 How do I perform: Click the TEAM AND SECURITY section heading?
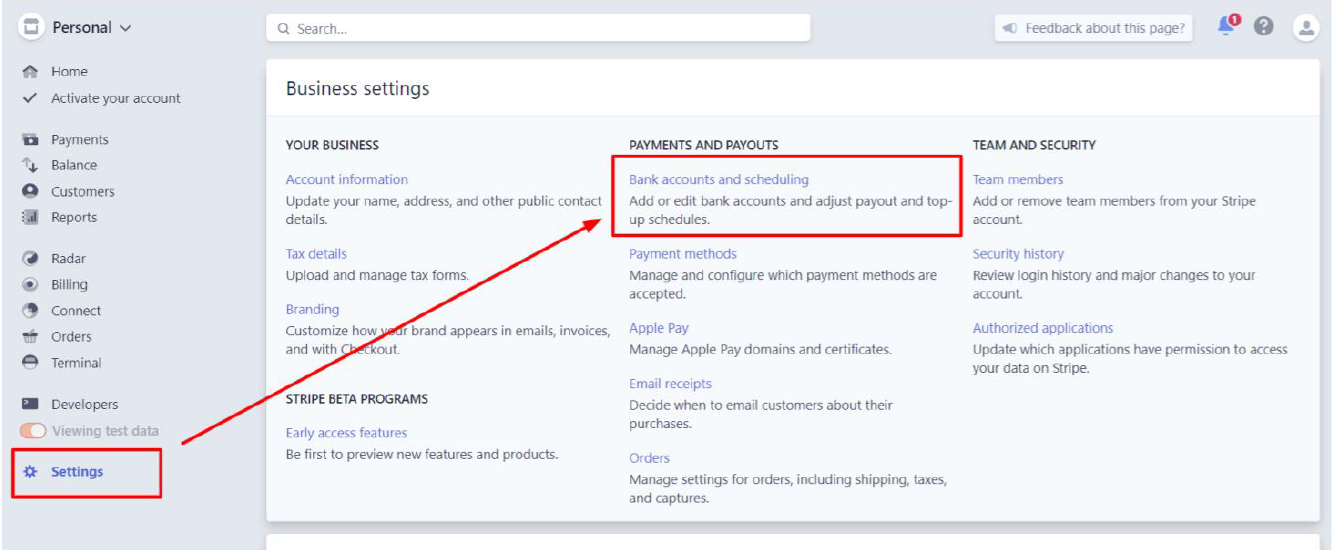pos(1034,145)
